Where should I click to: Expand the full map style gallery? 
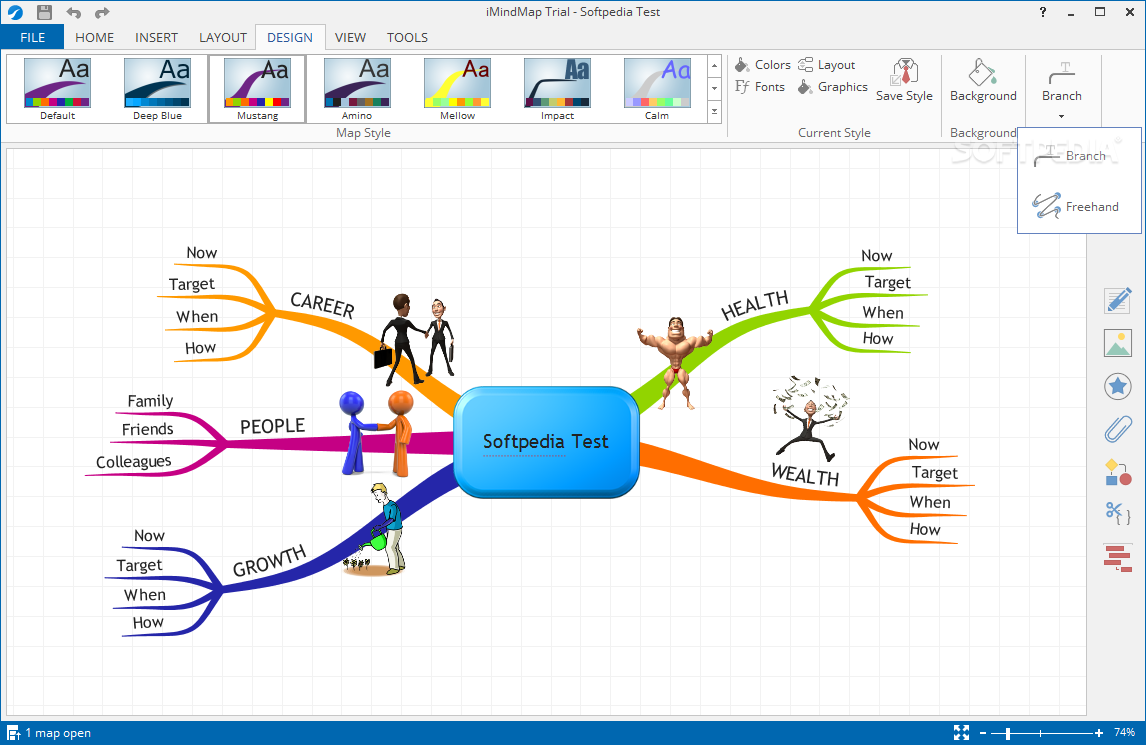click(x=715, y=112)
